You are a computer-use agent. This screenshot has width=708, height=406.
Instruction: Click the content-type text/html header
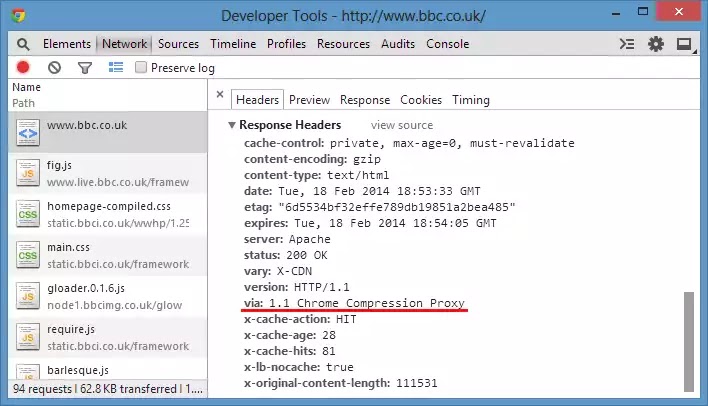[x=316, y=175]
